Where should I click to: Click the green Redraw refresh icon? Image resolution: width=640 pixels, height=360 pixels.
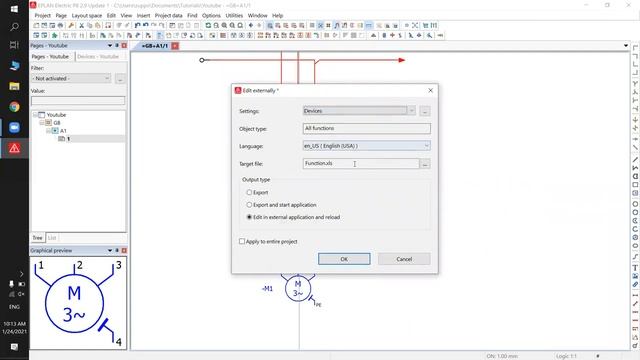pos(208,25)
